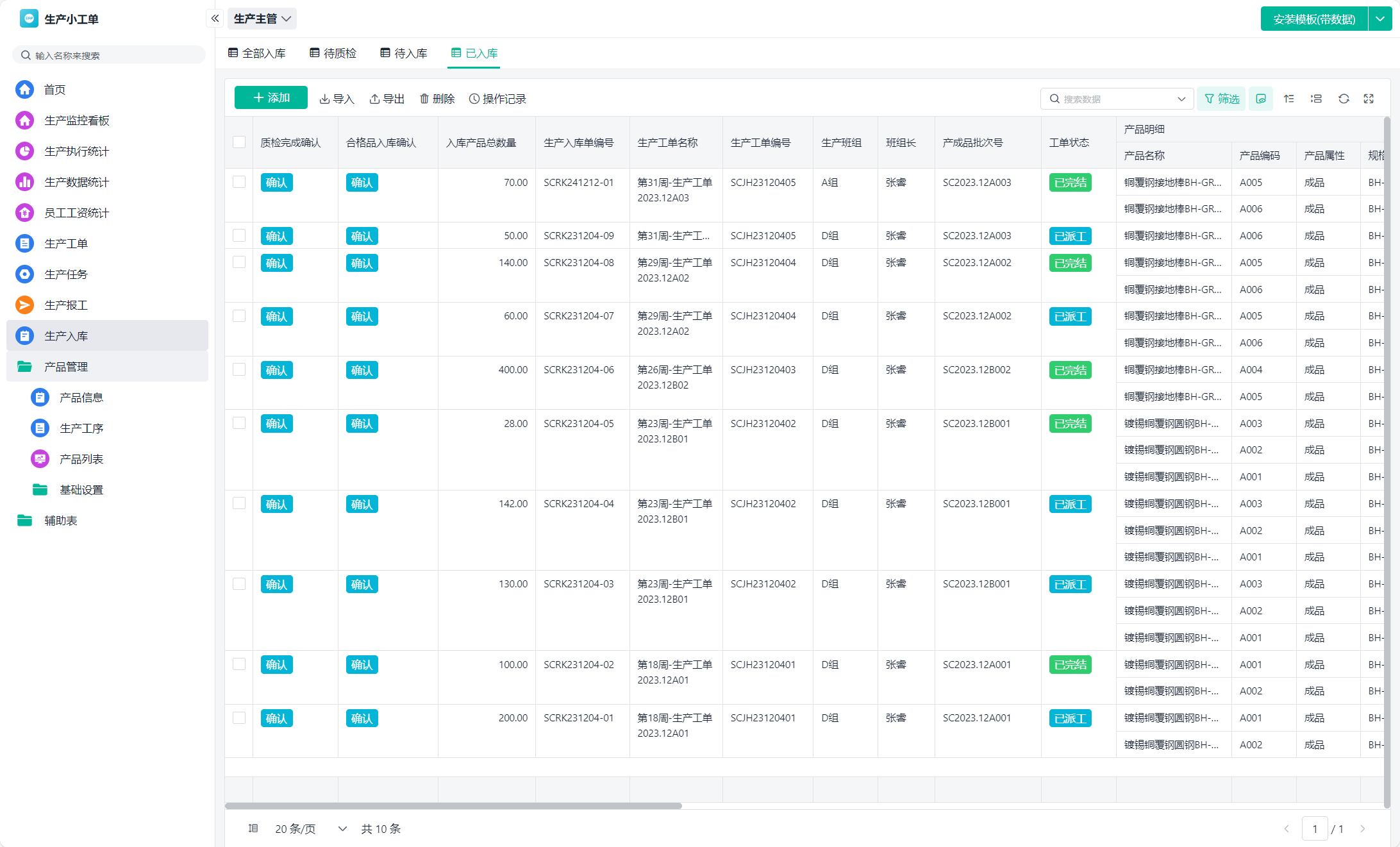
Task: Open 生产报工 in sidebar
Action: 65,305
